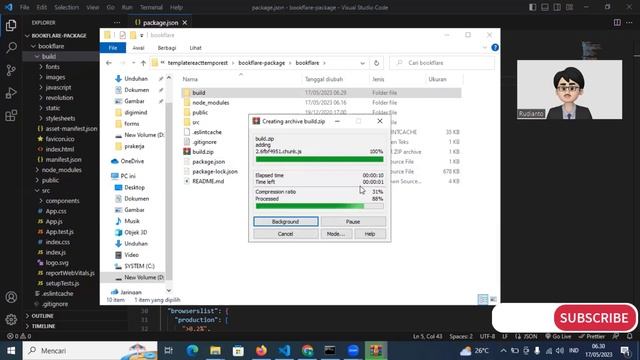
Task: Open the errors and warnings status bar indicator
Action: coord(19,336)
